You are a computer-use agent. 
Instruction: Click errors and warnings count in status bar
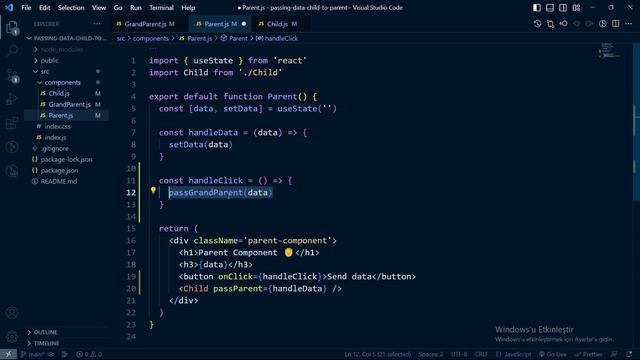[89, 354]
